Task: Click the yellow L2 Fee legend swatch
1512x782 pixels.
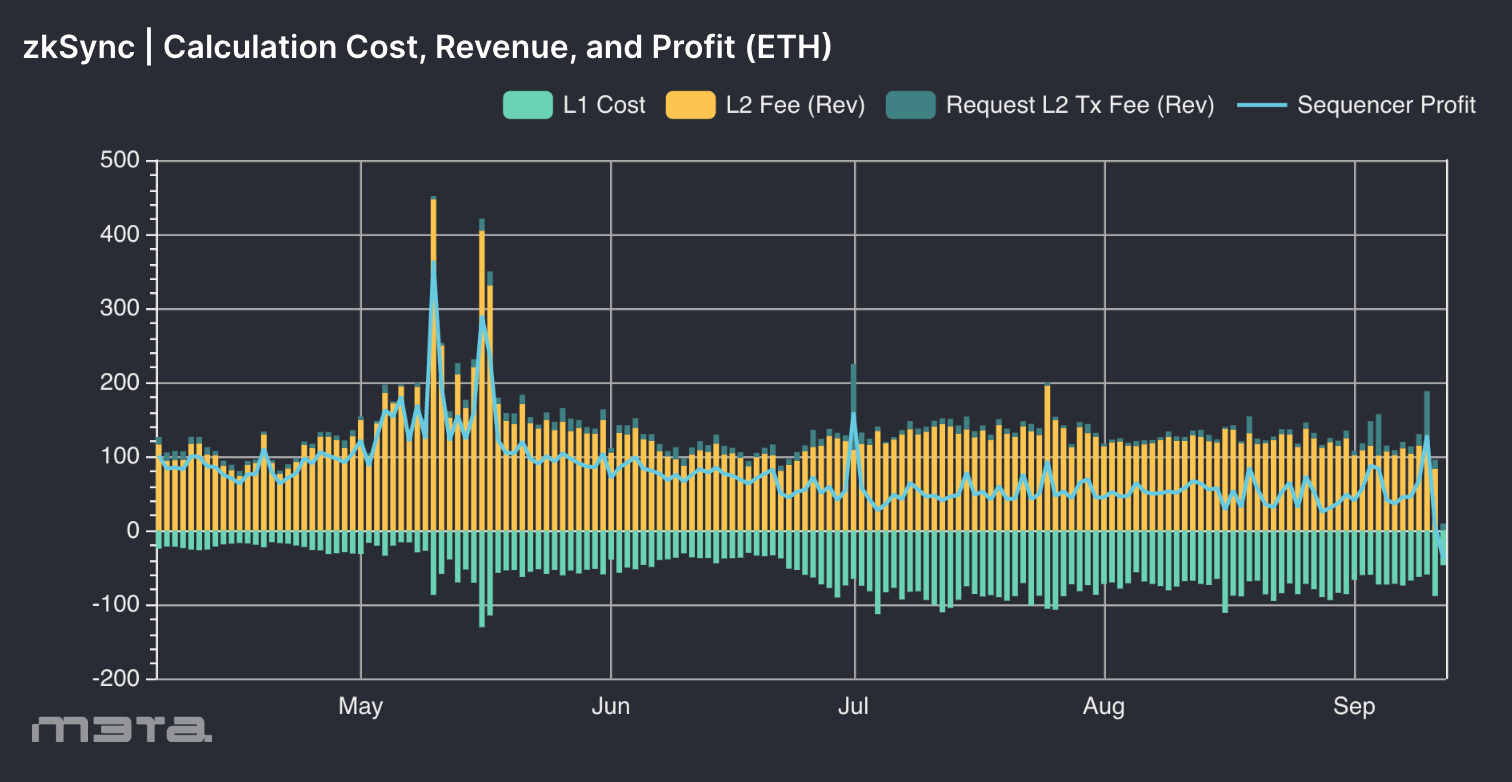Action: 690,105
